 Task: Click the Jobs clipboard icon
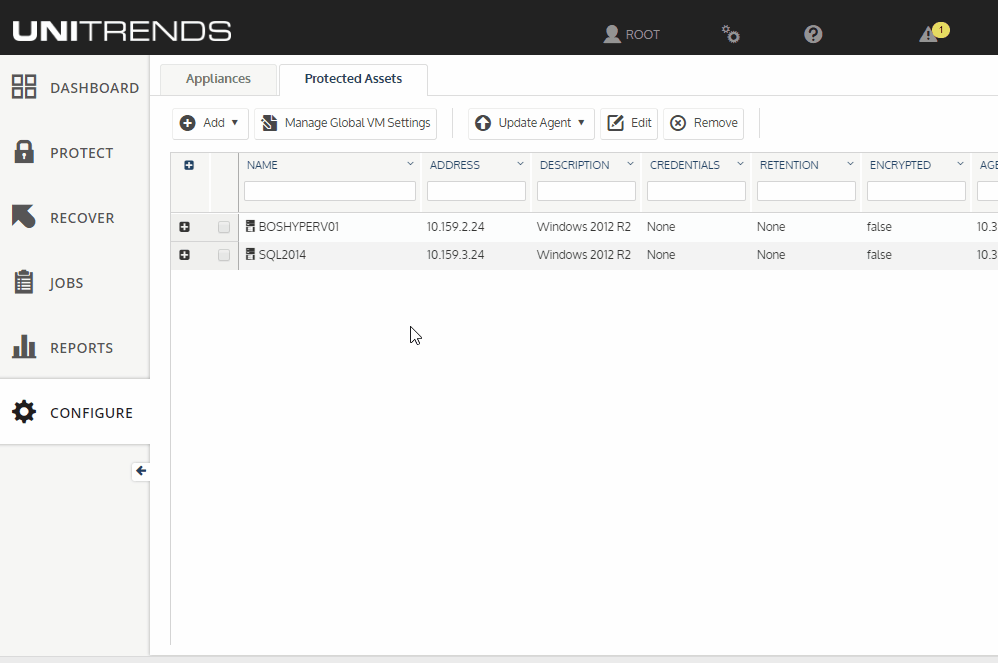coord(24,282)
